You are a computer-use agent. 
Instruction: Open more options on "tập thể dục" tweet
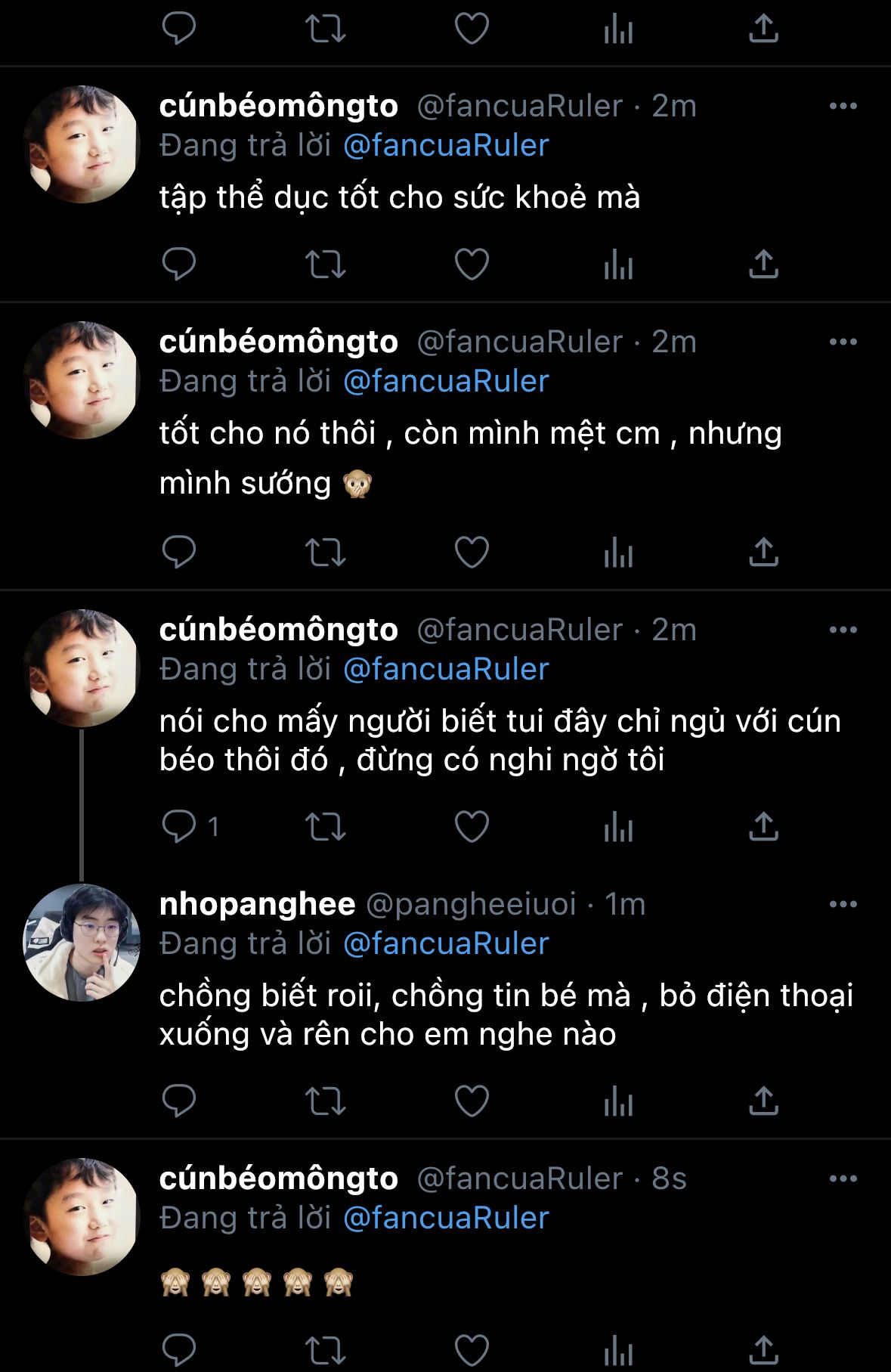tap(843, 107)
